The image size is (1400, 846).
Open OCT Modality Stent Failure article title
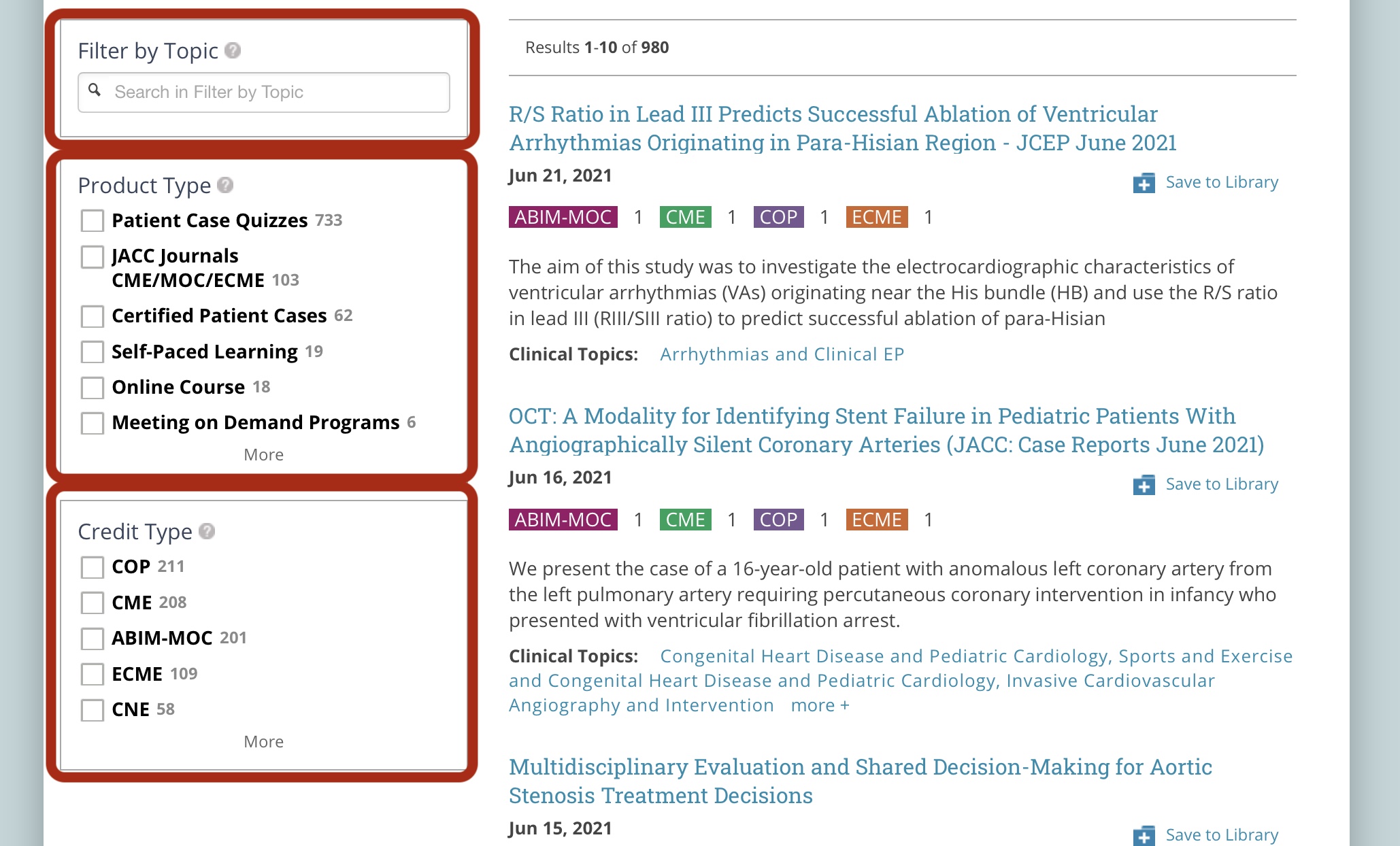(886, 430)
